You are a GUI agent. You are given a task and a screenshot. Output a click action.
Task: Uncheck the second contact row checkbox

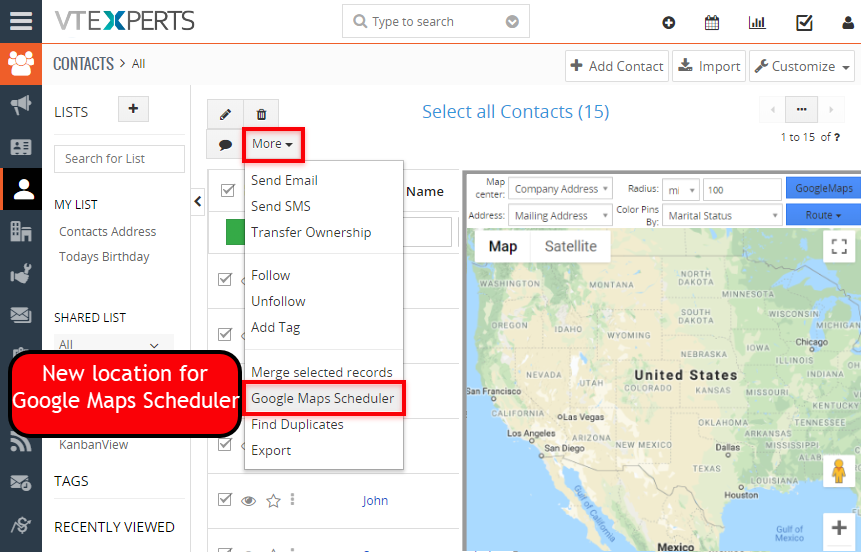click(x=225, y=334)
